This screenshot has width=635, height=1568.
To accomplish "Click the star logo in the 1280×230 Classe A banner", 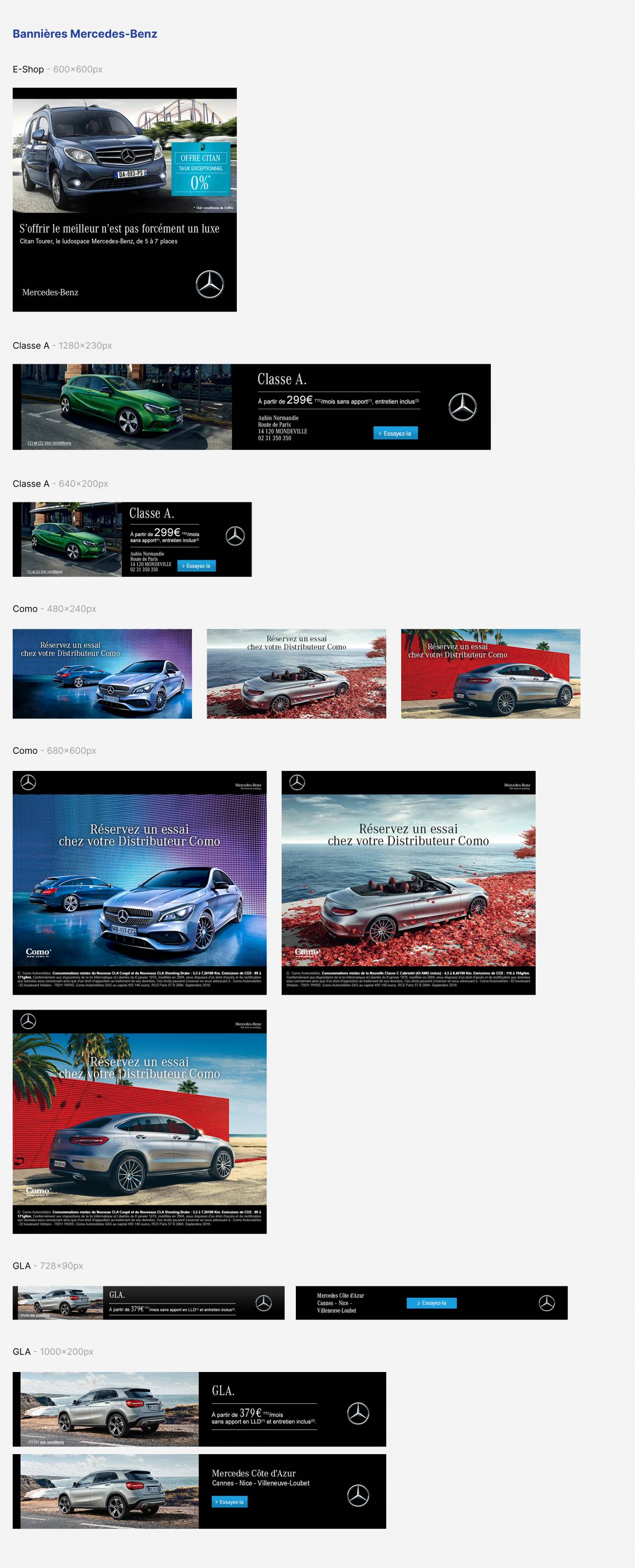I will (x=462, y=407).
